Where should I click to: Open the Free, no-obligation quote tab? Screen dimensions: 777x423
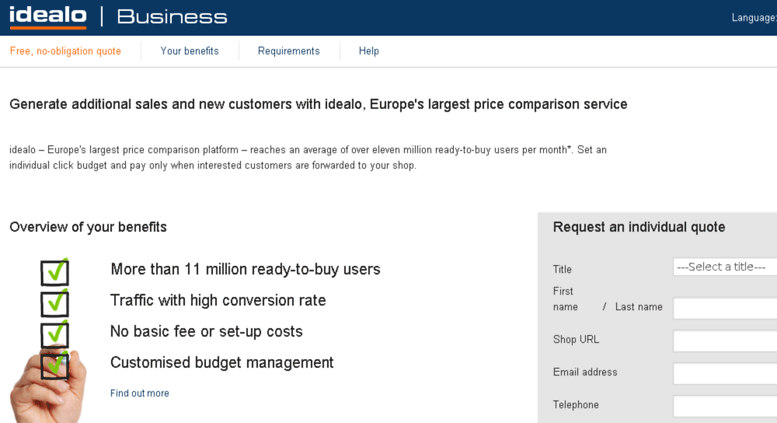pyautogui.click(x=65, y=51)
